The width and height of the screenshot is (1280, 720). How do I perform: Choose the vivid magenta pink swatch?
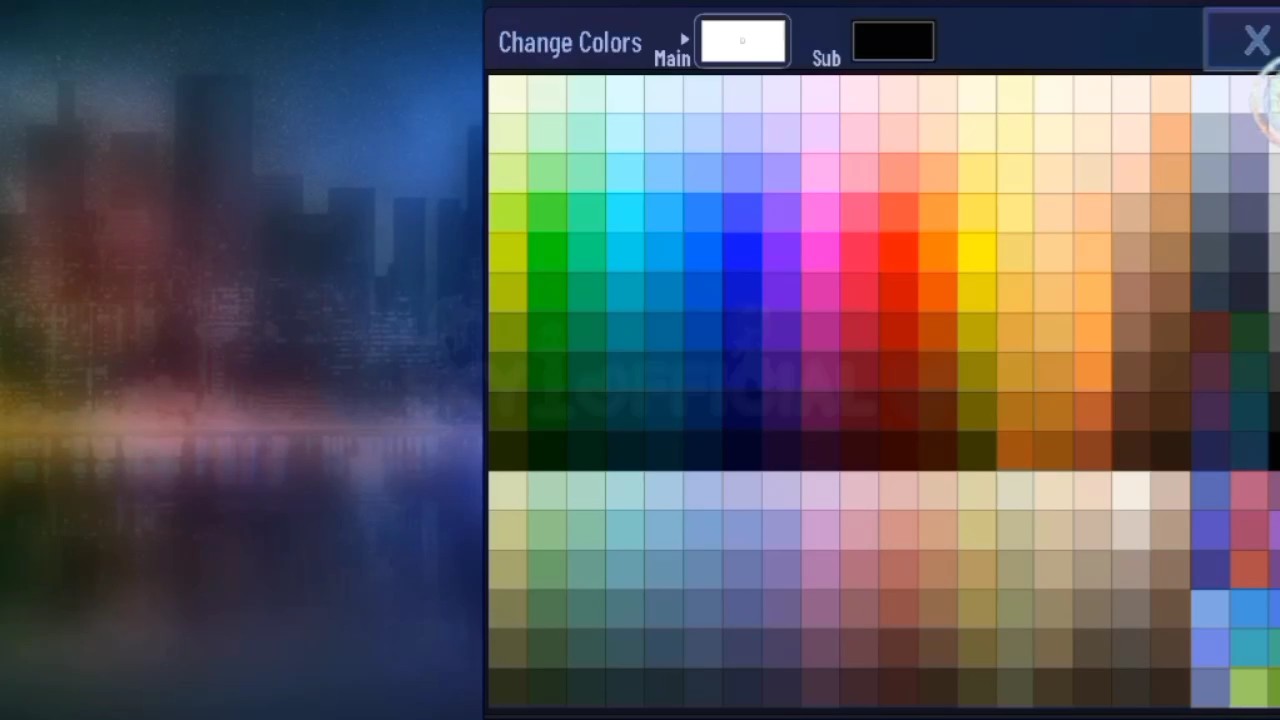820,252
